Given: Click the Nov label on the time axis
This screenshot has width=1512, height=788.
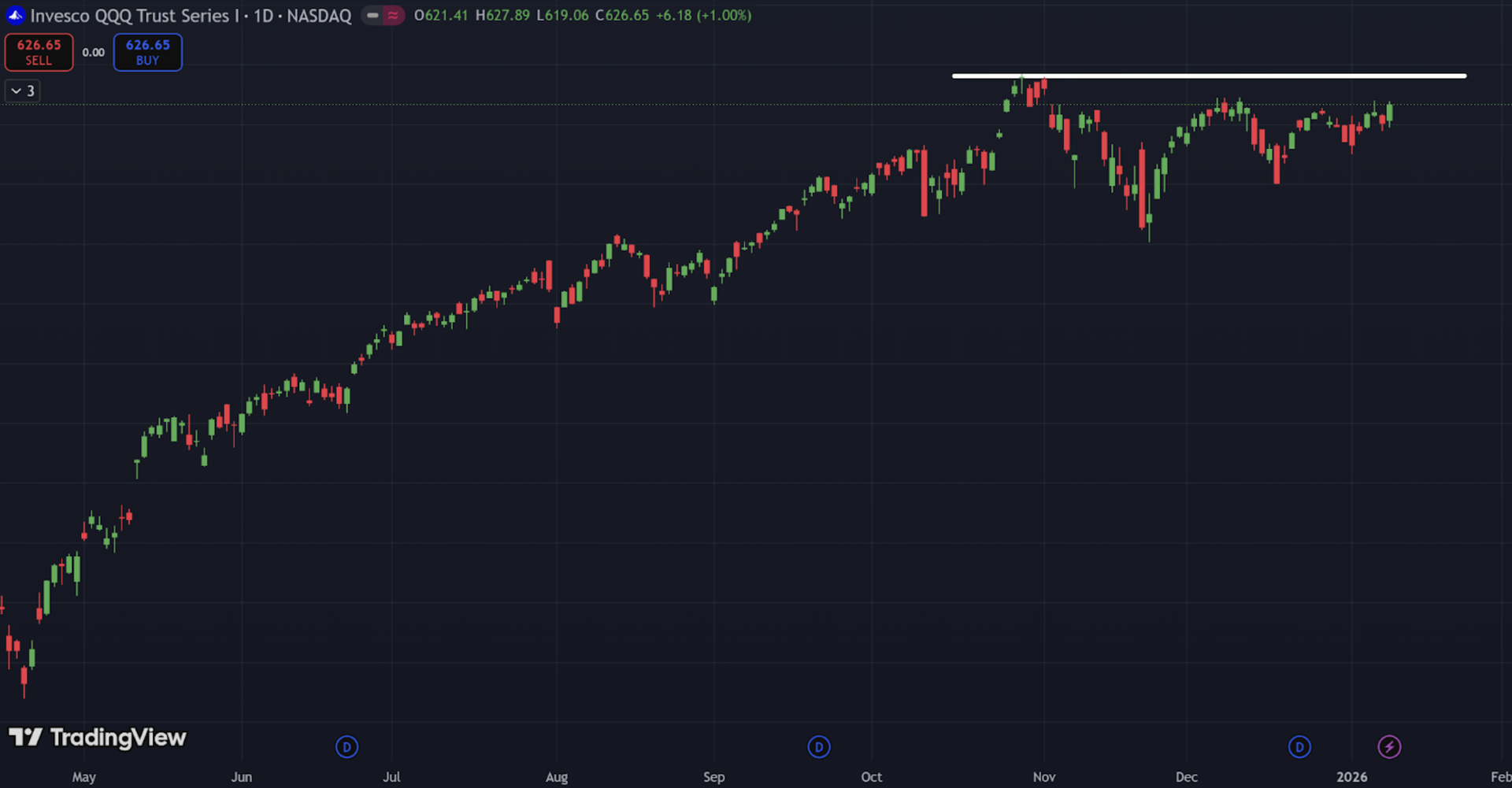Looking at the screenshot, I should point(1043,777).
